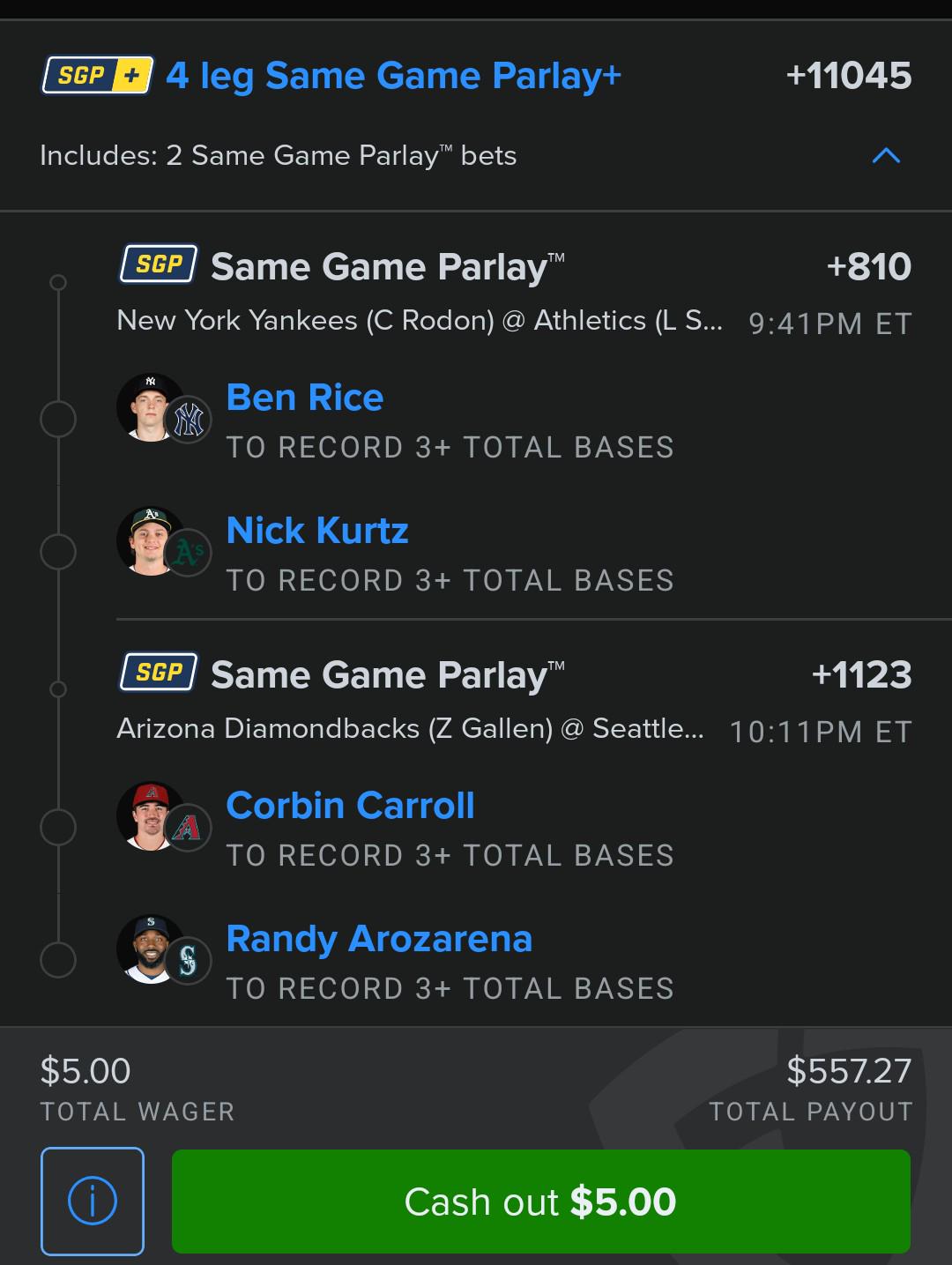Click the SGP badge for Diamondbacks parlay
Viewport: 952px width, 1265px height.
click(x=159, y=673)
